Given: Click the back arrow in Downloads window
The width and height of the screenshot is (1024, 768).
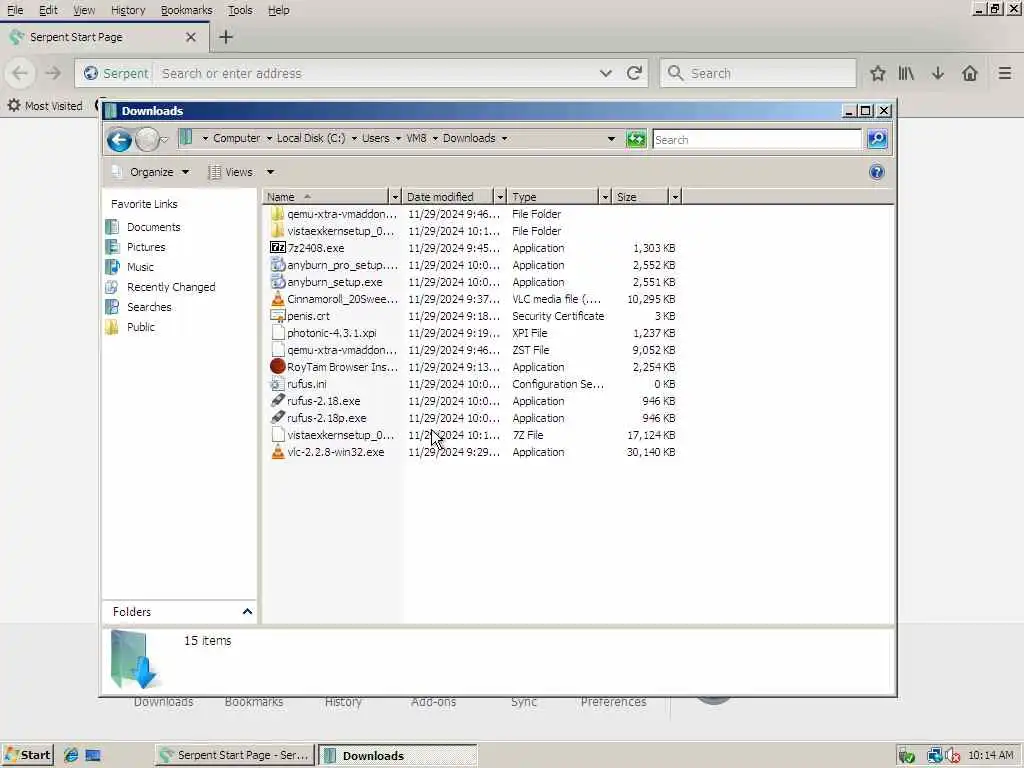Looking at the screenshot, I should pos(120,140).
